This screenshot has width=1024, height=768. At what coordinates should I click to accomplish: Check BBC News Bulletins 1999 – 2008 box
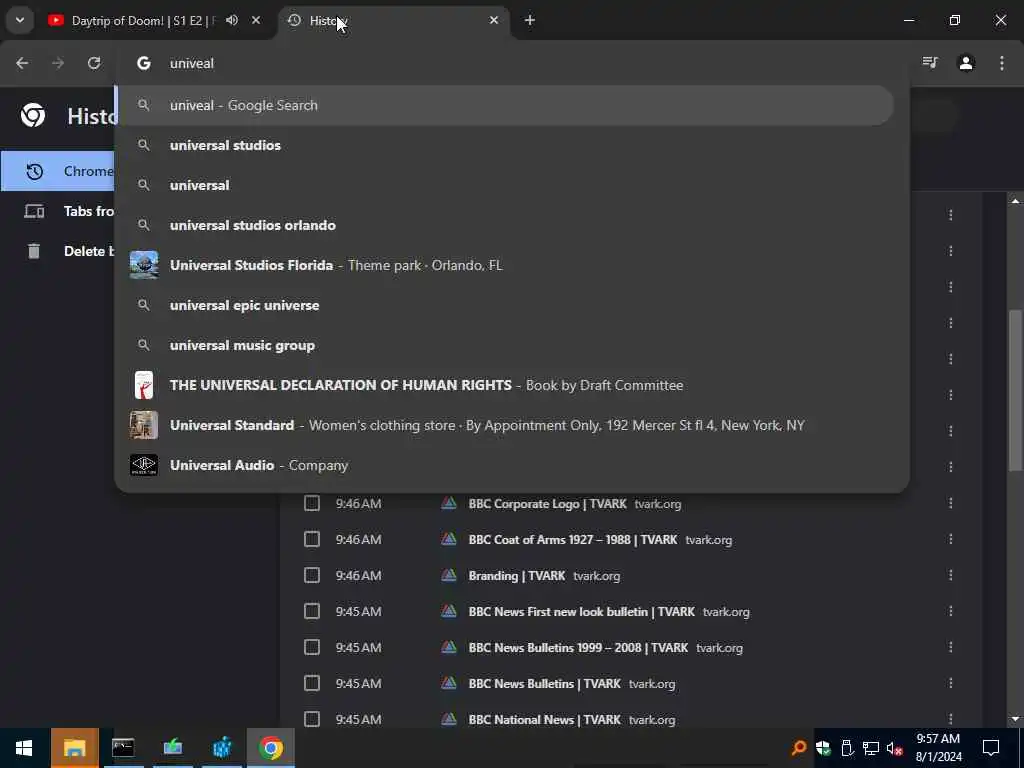point(312,647)
